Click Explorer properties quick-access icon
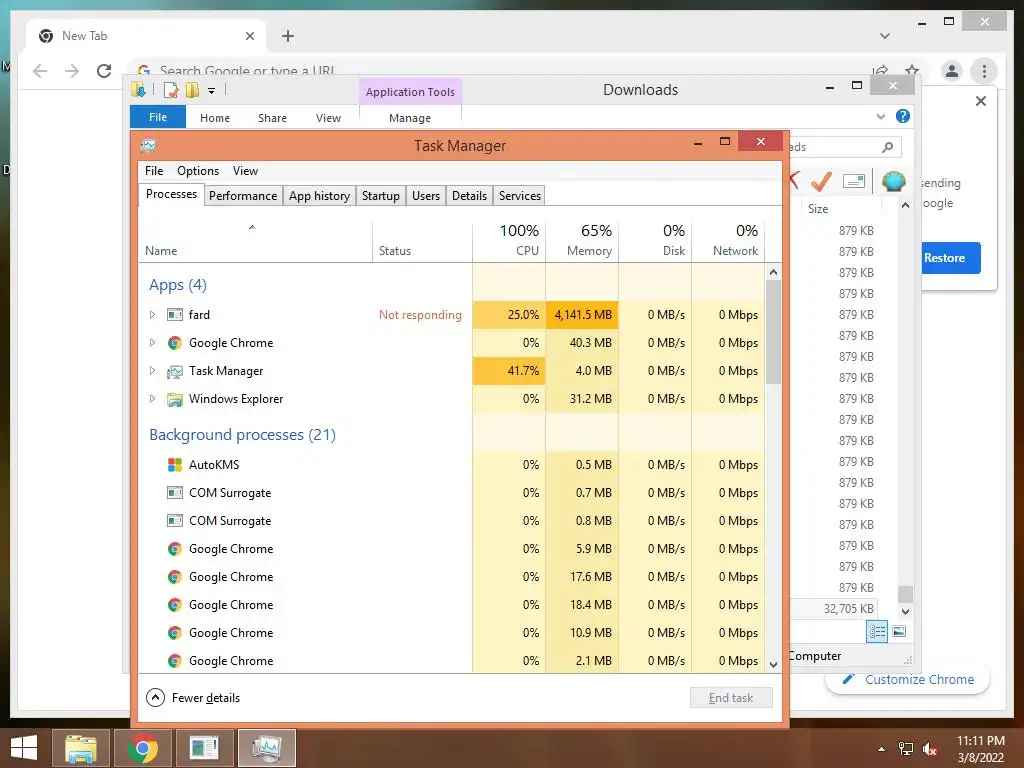Image resolution: width=1024 pixels, height=768 pixels. [170, 90]
